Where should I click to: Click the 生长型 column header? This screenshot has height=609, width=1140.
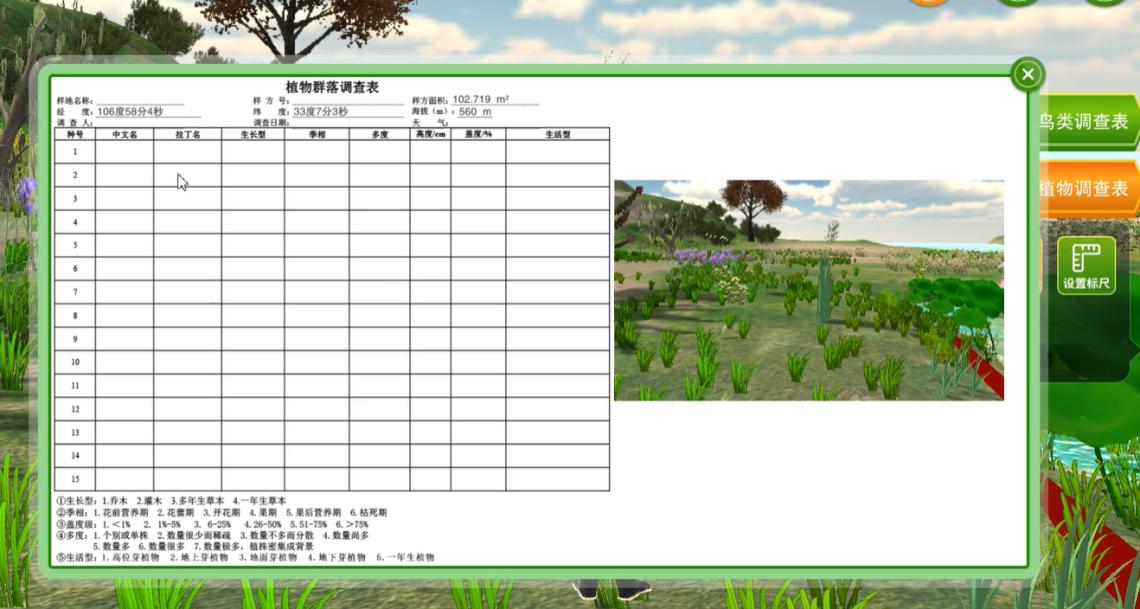click(x=253, y=134)
